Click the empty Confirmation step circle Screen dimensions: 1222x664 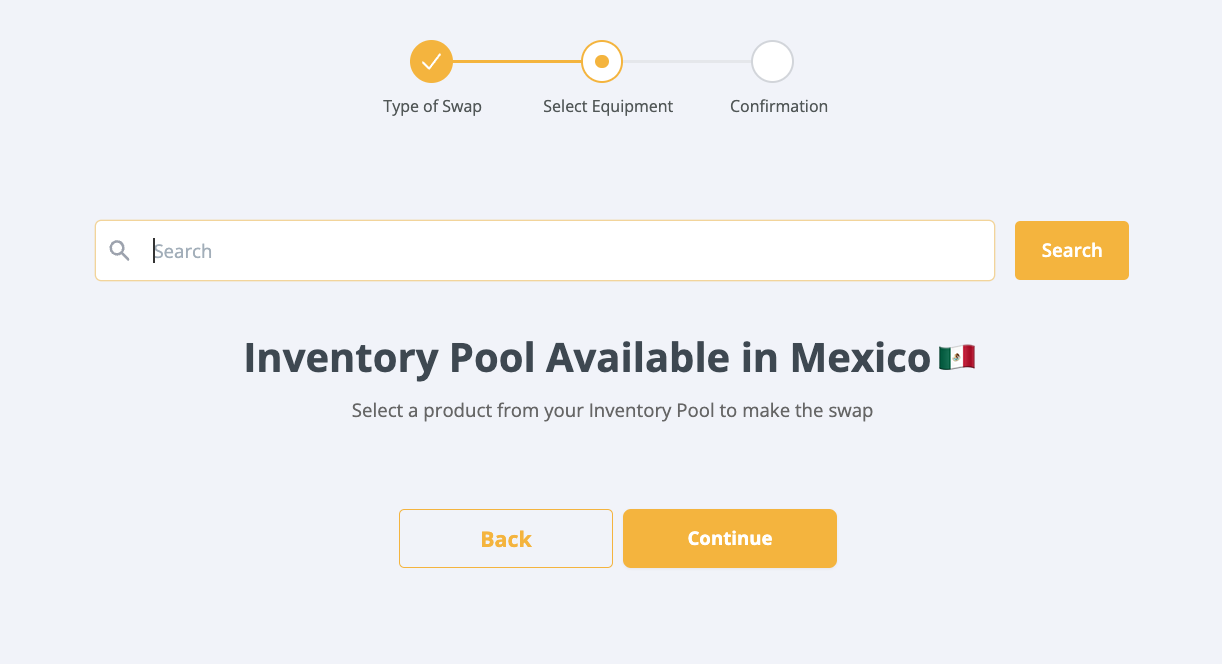pyautogui.click(x=772, y=62)
